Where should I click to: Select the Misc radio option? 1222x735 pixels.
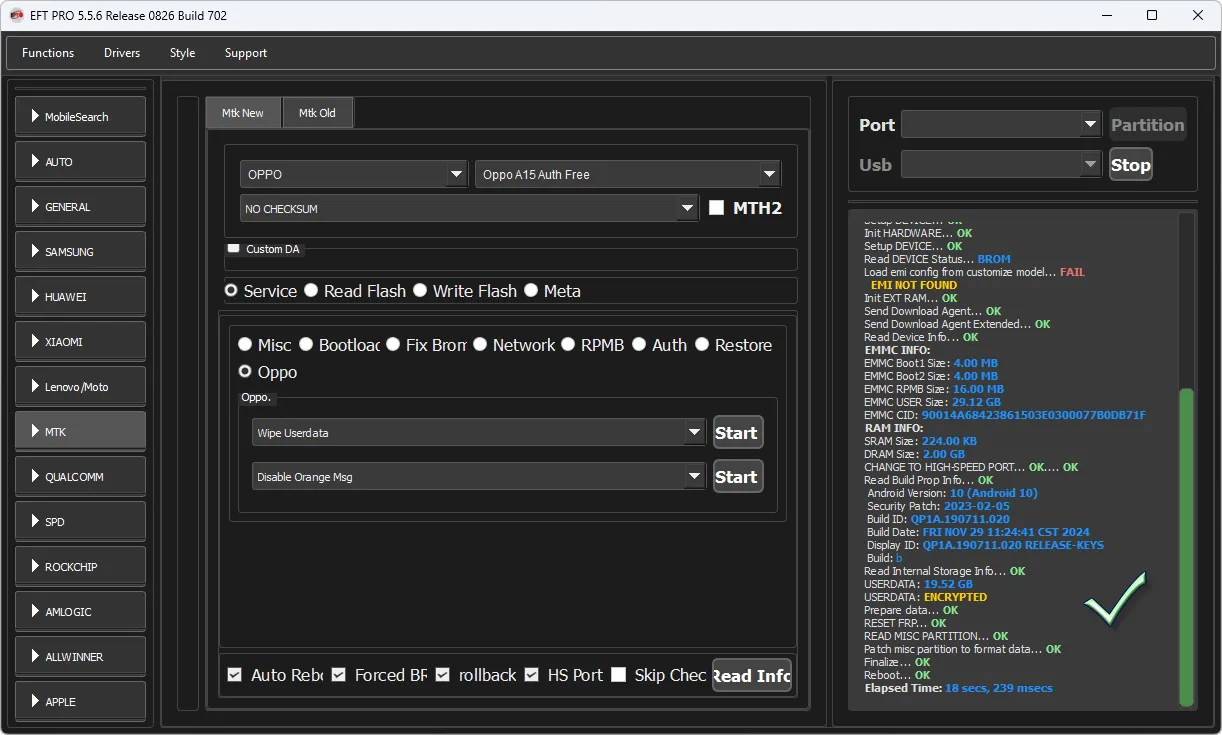[246, 345]
